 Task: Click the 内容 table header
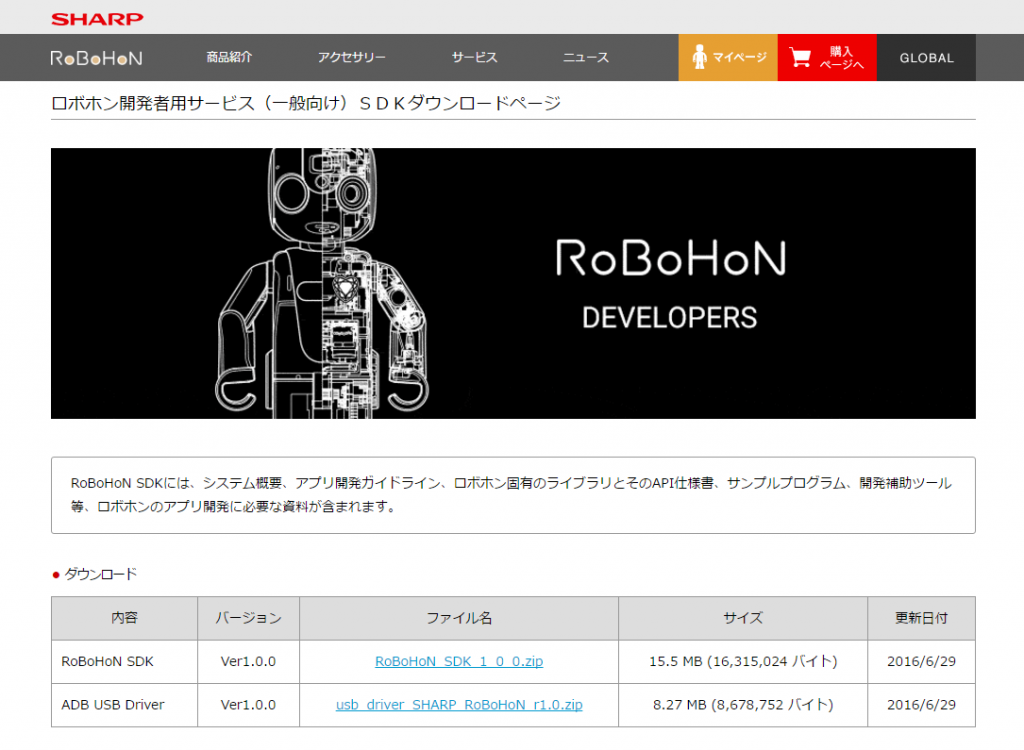[124, 618]
